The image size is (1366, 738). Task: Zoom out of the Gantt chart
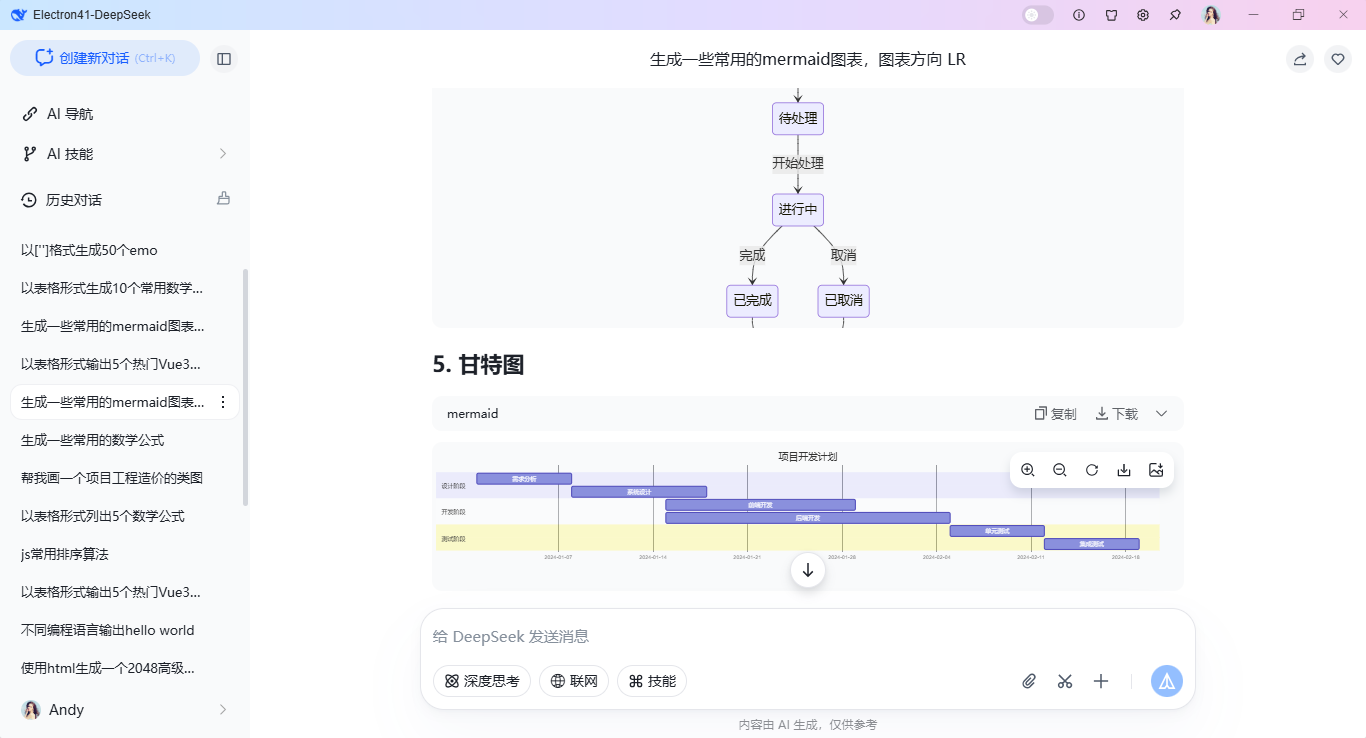(x=1059, y=469)
